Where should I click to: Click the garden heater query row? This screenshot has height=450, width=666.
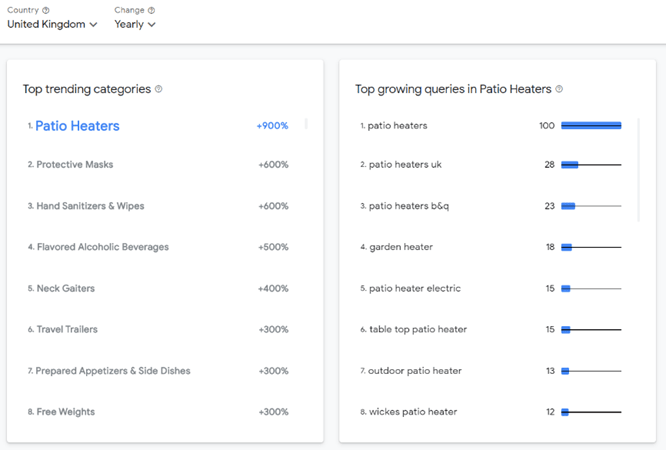click(x=491, y=247)
